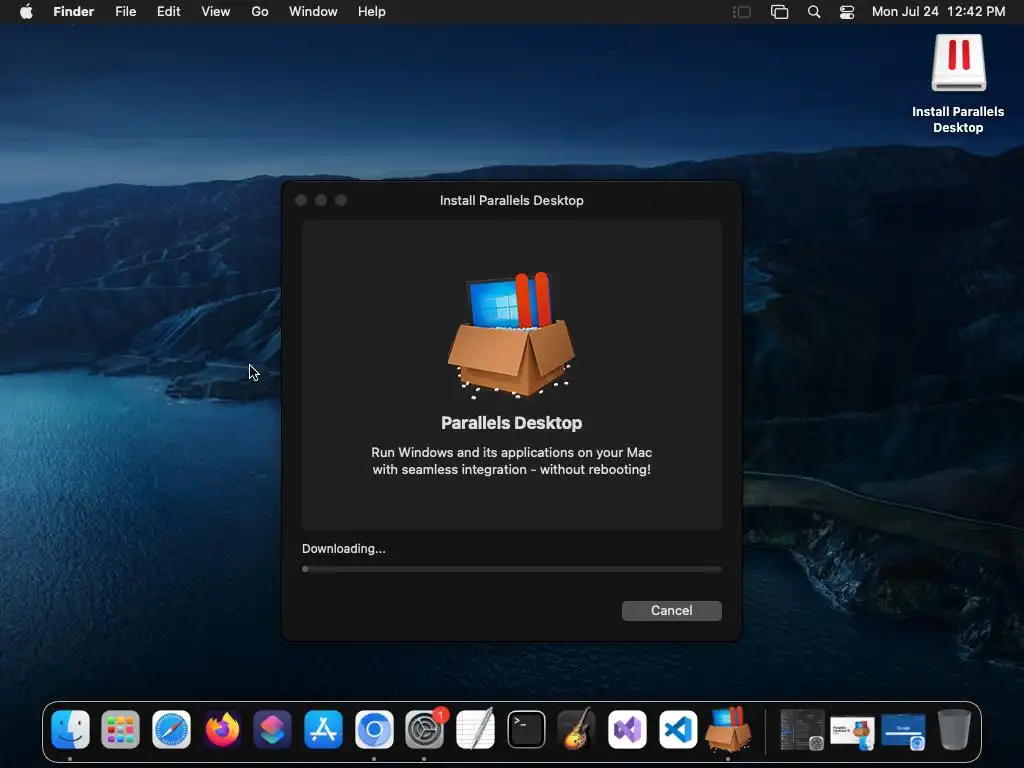This screenshot has height=768, width=1024.
Task: Open minimized System Preferences window thumbnail
Action: tap(802, 729)
